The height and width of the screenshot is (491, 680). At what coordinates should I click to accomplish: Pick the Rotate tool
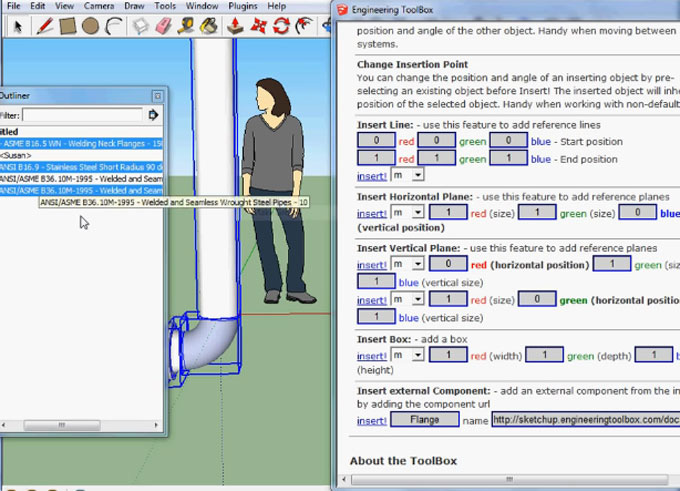(281, 26)
